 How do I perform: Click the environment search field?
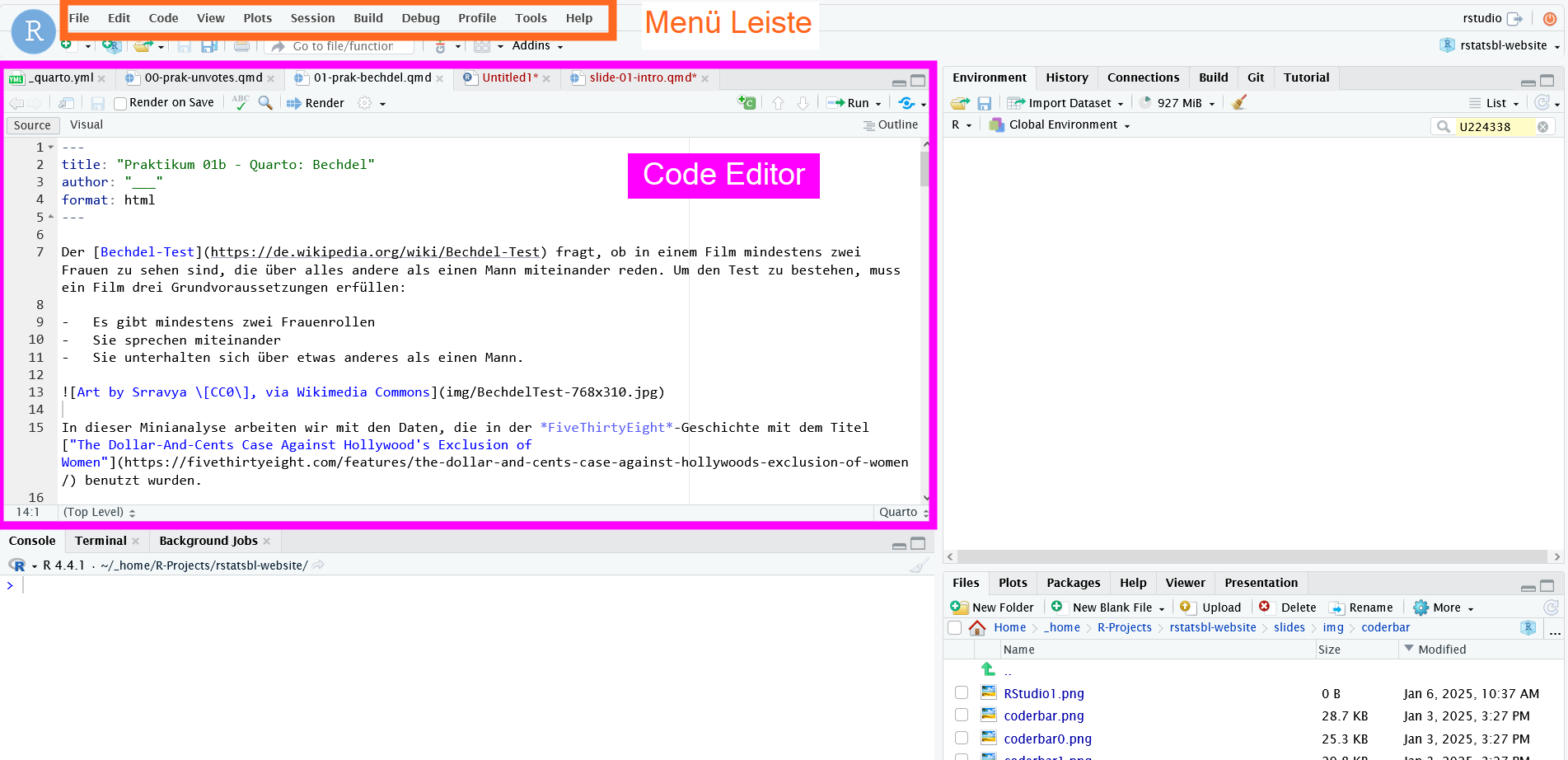click(x=1495, y=126)
